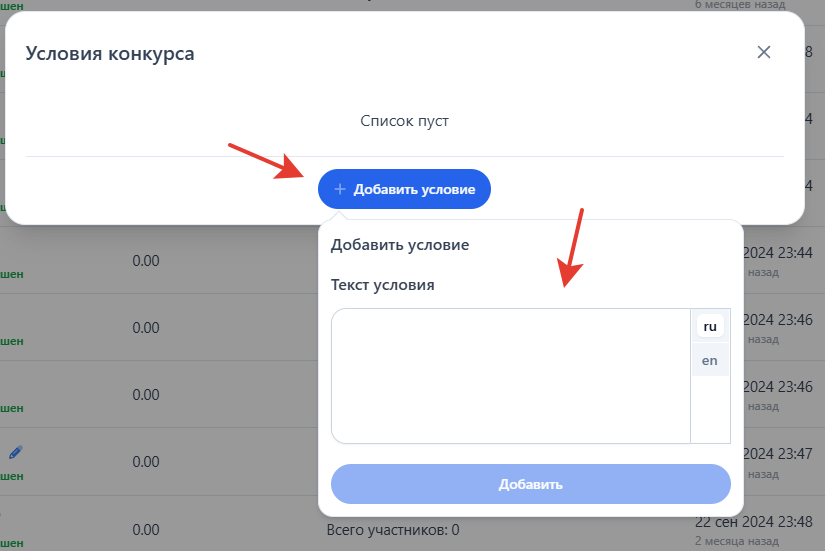Image resolution: width=825 pixels, height=551 pixels.
Task: Close the Условия конкурса dialog
Action: 764,52
